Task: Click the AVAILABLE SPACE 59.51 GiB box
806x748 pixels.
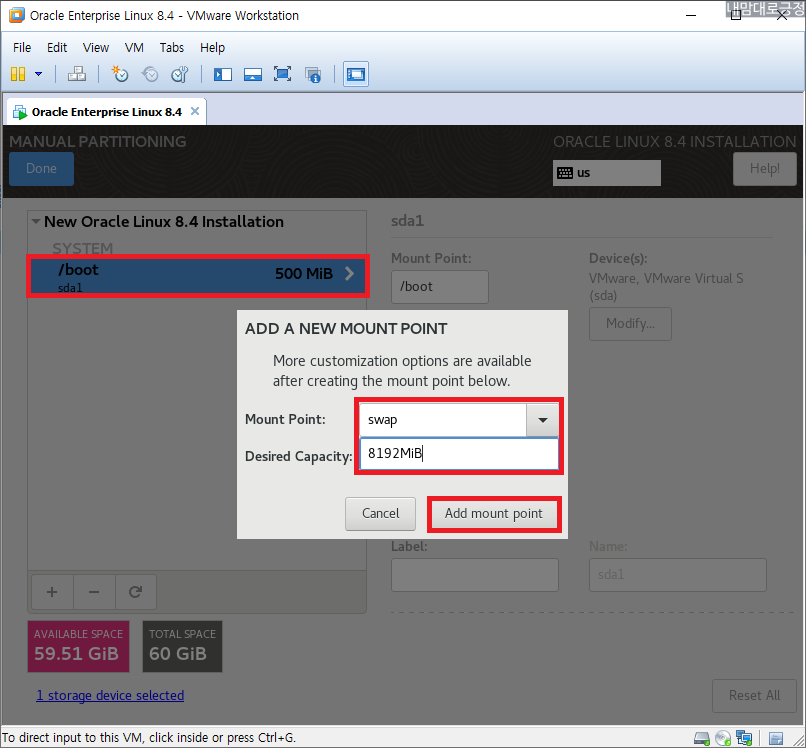Action: (x=78, y=646)
